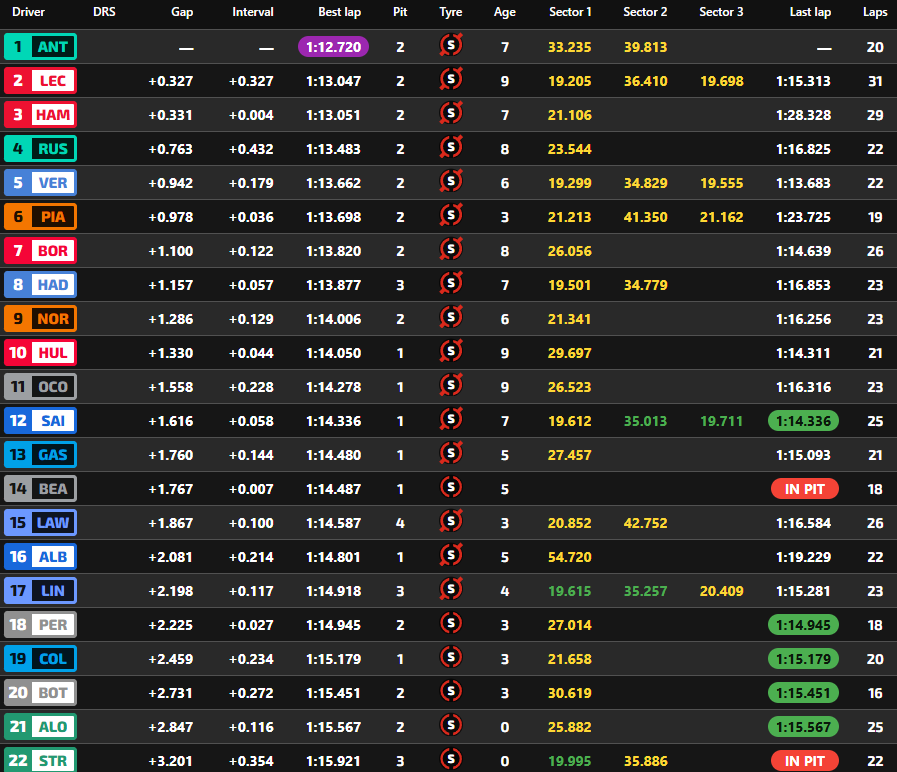Screen dimensions: 897x772
Task: Click the Sector 3 column header
Action: tap(721, 12)
